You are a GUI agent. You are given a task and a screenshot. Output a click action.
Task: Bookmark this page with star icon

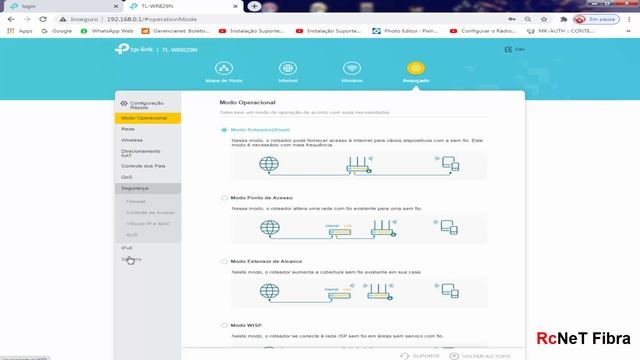pos(544,19)
